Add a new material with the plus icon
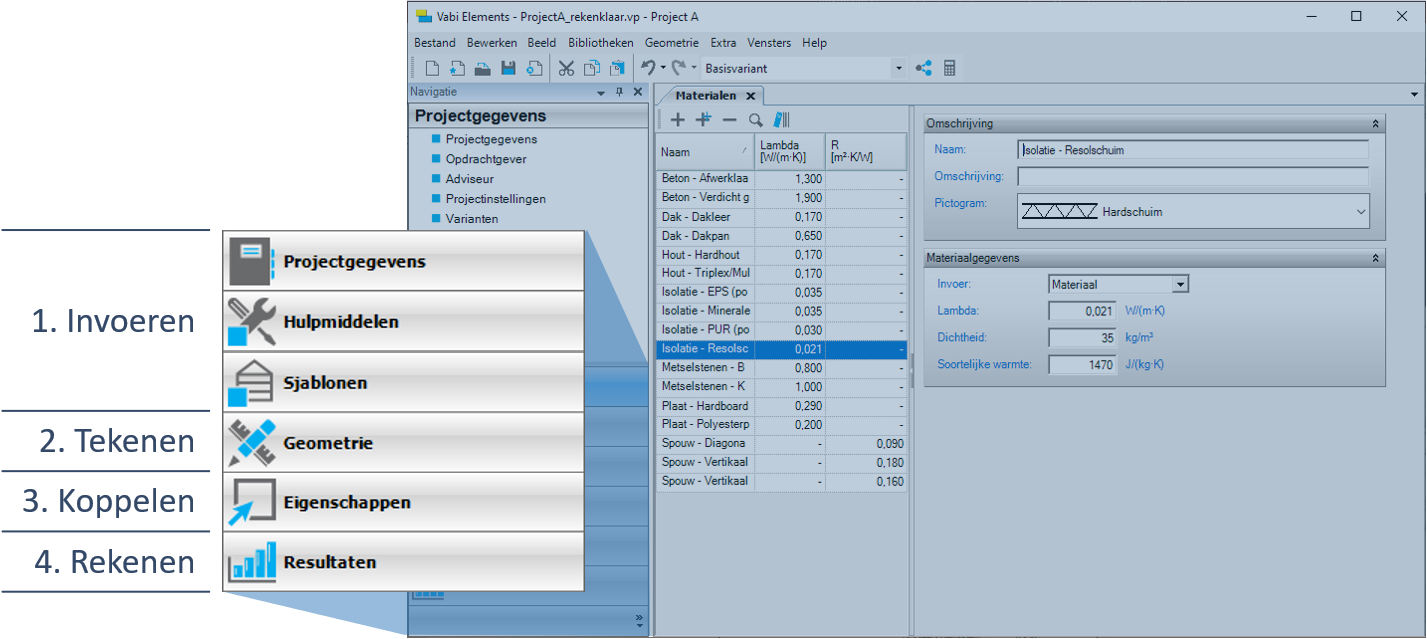The width and height of the screenshot is (1427, 639). click(x=677, y=120)
